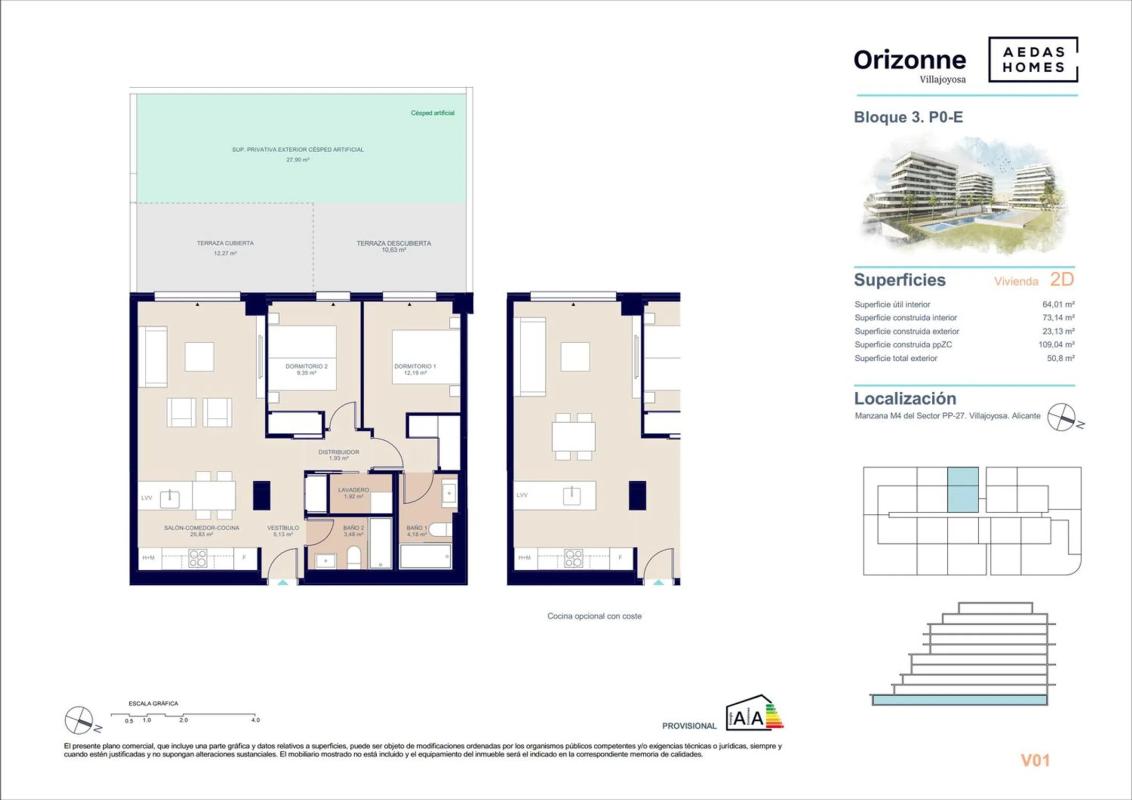Click the 'PROVISIONAL' label

(689, 726)
